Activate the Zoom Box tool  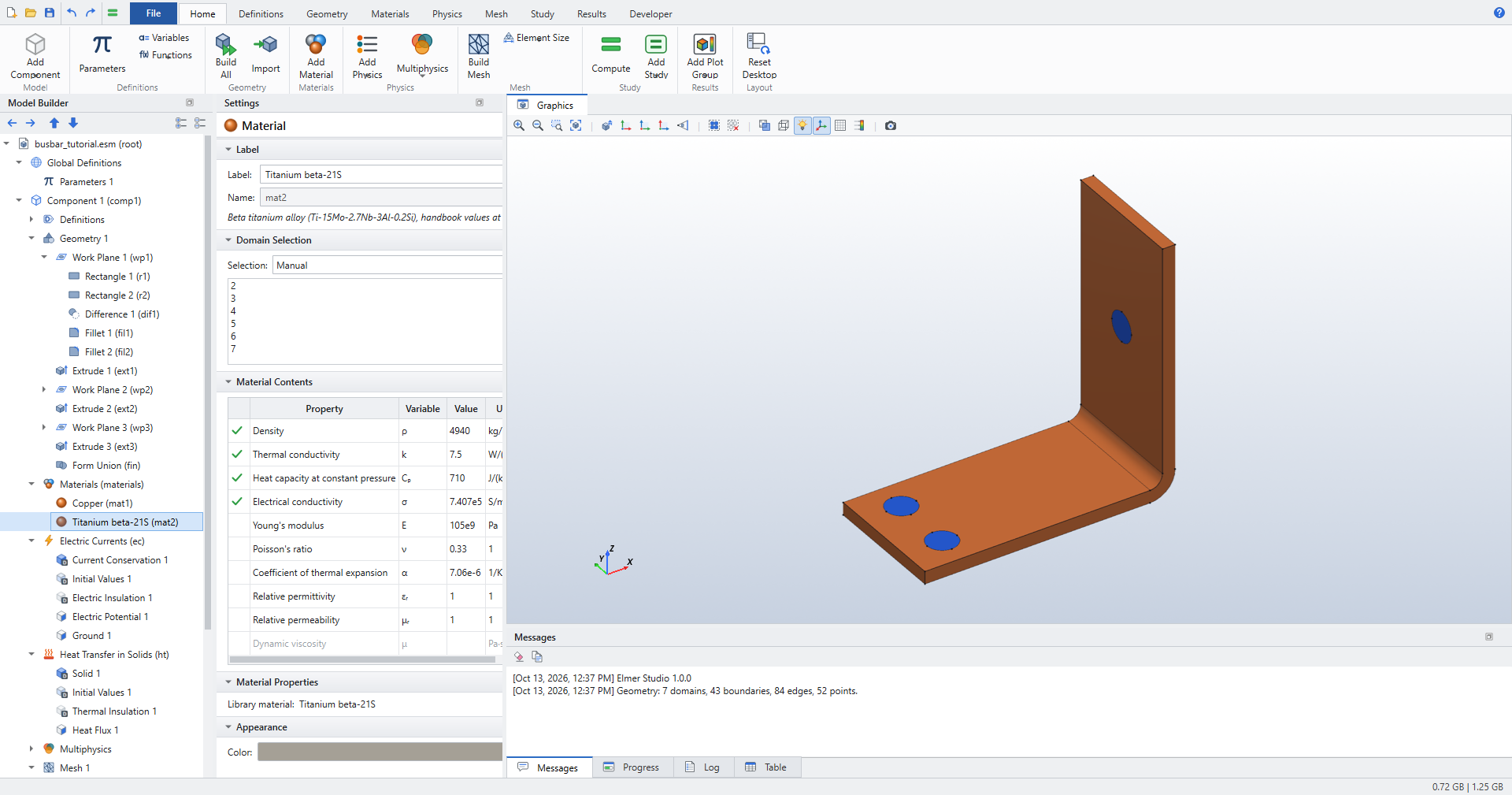(x=557, y=125)
